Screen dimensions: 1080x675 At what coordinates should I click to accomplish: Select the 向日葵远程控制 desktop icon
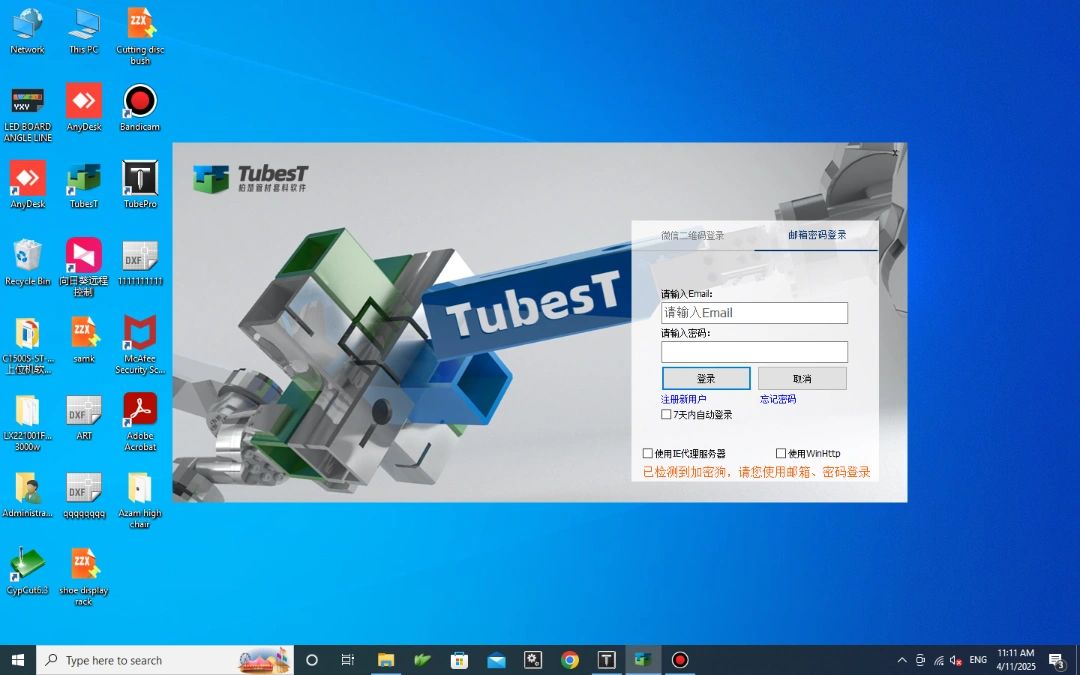coord(84,267)
